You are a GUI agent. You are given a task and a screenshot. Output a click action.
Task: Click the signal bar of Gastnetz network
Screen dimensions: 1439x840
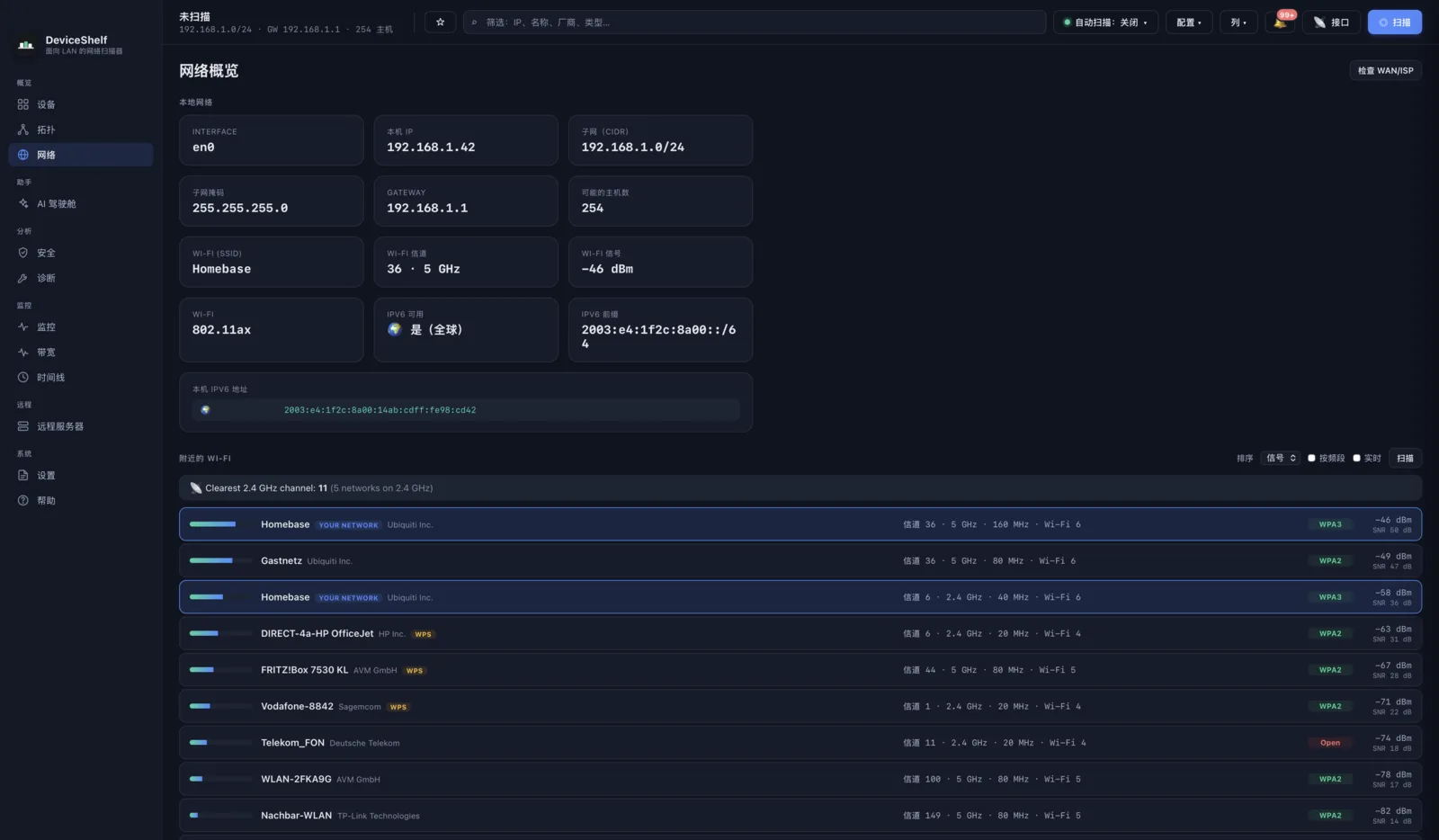220,561
